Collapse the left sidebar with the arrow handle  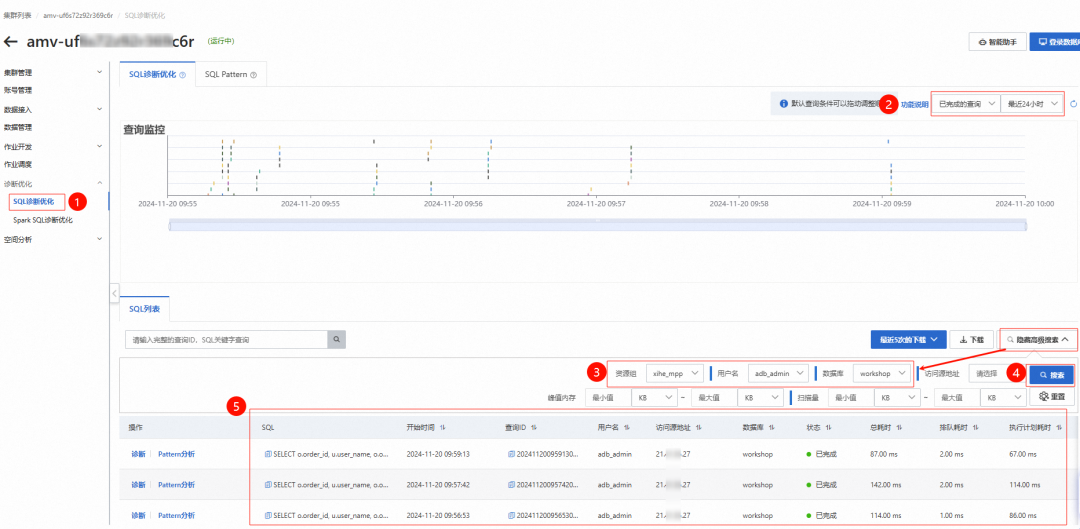(114, 293)
